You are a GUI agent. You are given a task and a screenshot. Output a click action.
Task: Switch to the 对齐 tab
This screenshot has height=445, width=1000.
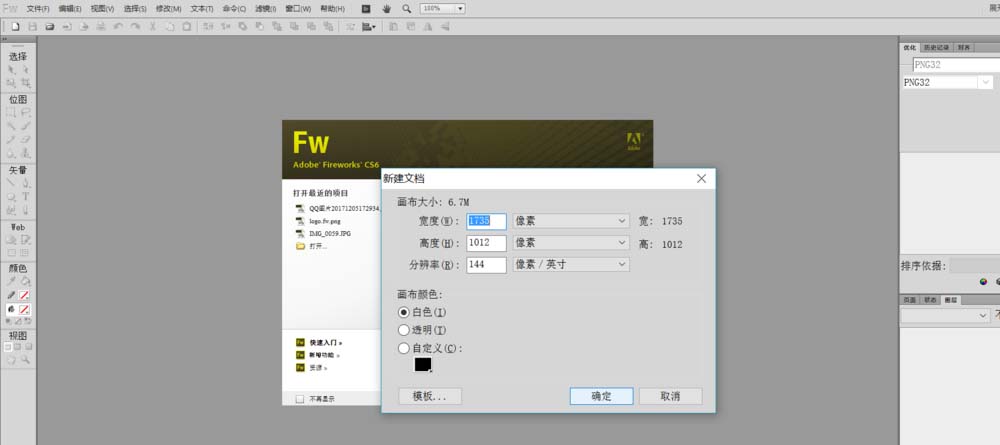(964, 48)
